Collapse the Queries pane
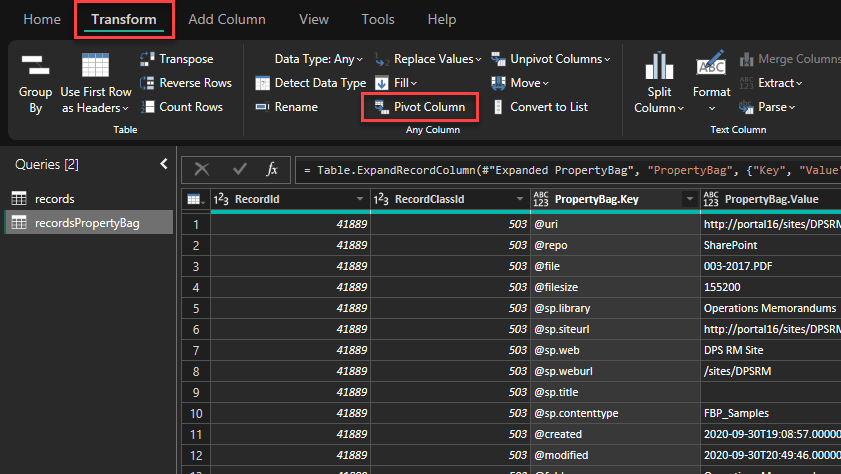841x474 pixels. [164, 164]
